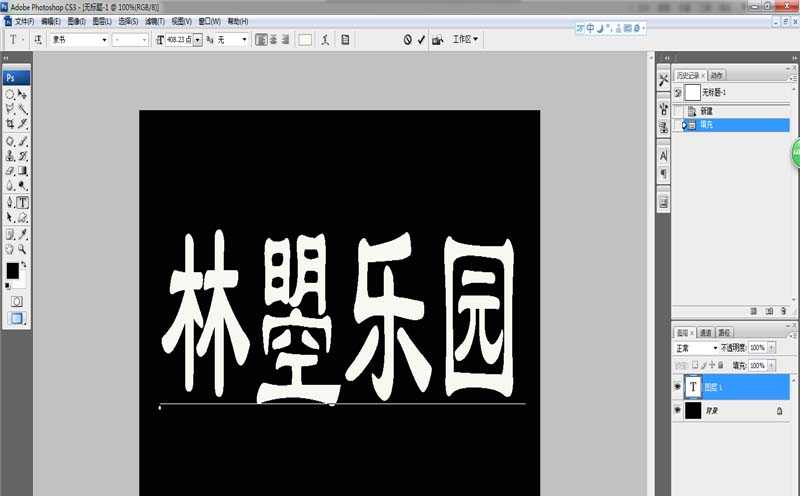Open the 滤镜(T) menu
The width and height of the screenshot is (800, 496).
tap(155, 21)
